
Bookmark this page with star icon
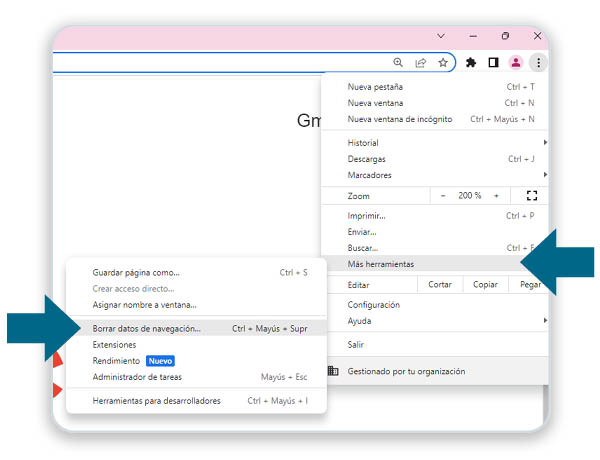click(442, 62)
